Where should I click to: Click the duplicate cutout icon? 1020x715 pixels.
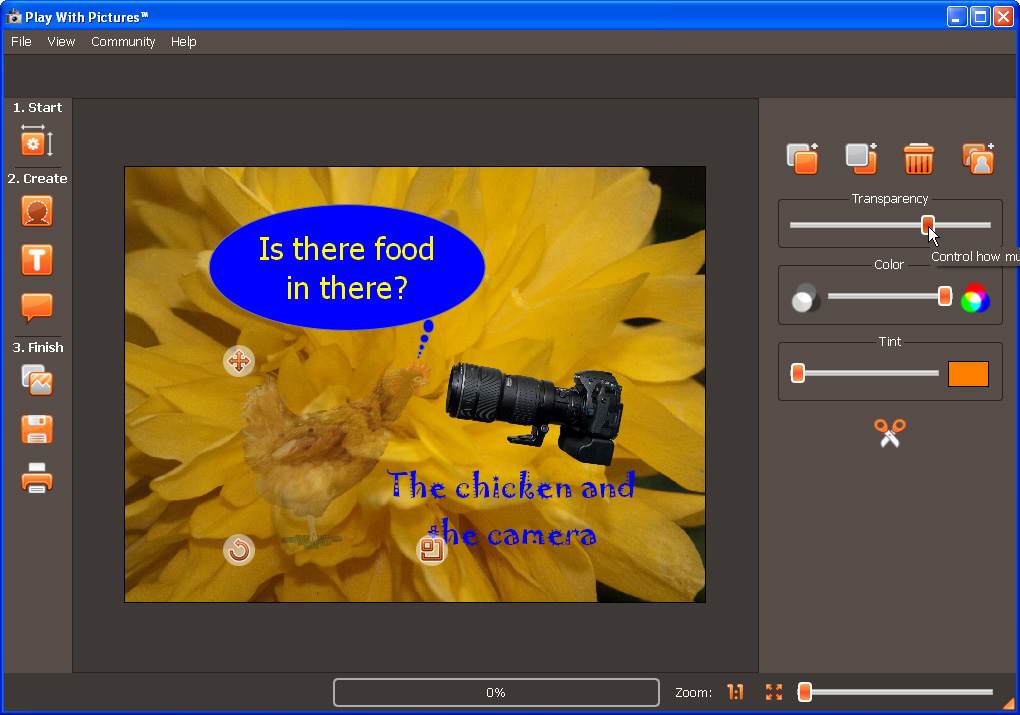pos(977,159)
